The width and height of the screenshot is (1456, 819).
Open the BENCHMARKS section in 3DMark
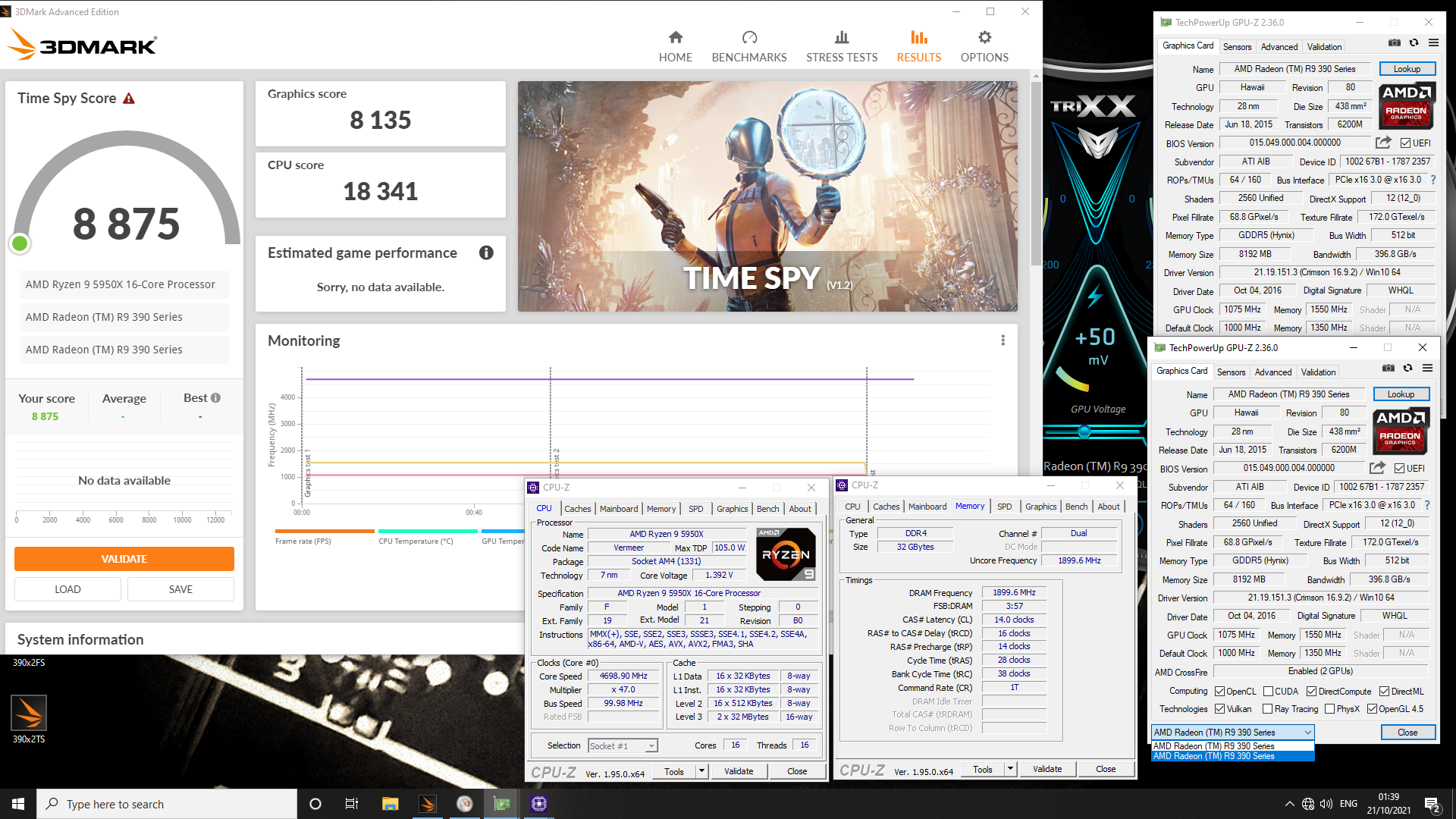pos(748,47)
